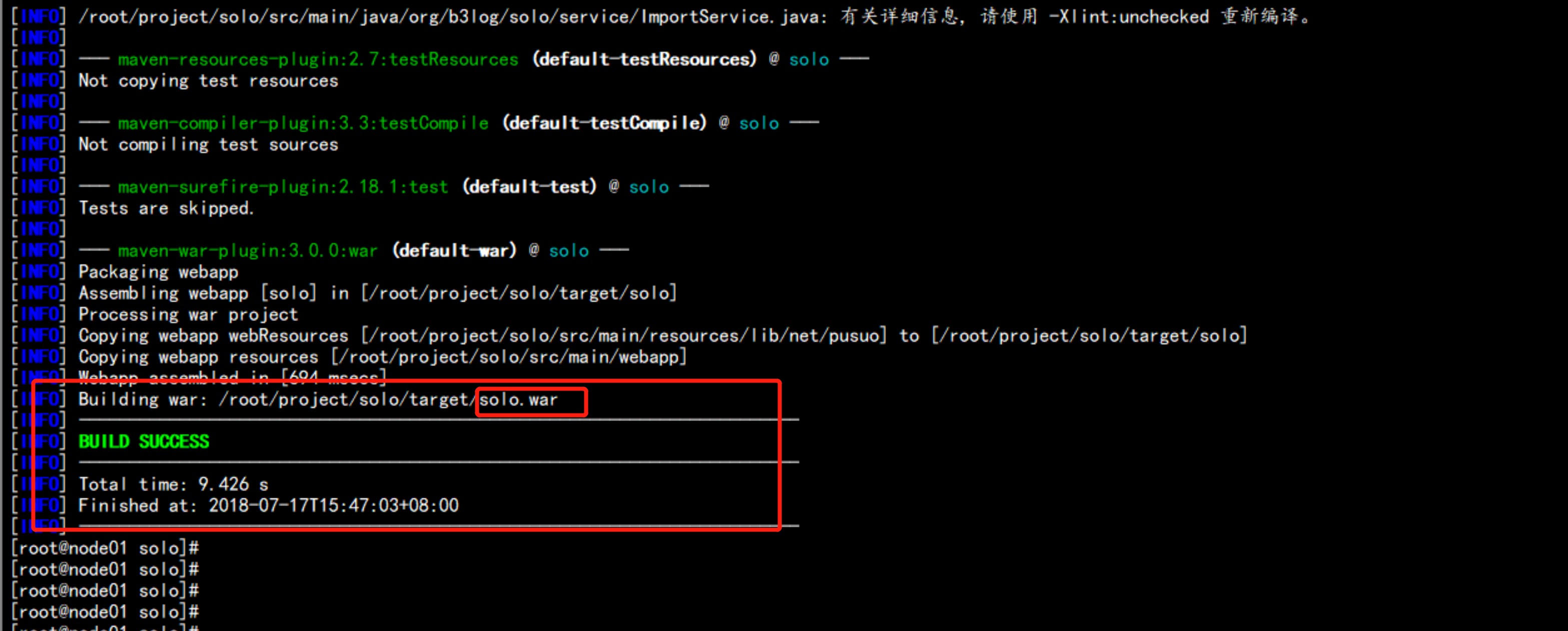
Task: Click the -Xlint:unchecked text
Action: tap(1129, 16)
